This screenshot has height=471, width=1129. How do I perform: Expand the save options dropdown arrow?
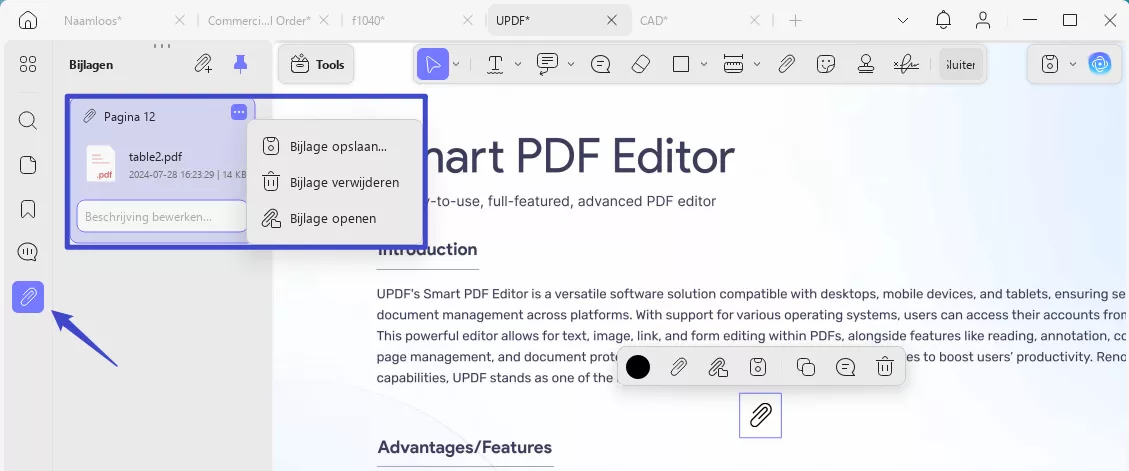pos(1073,64)
